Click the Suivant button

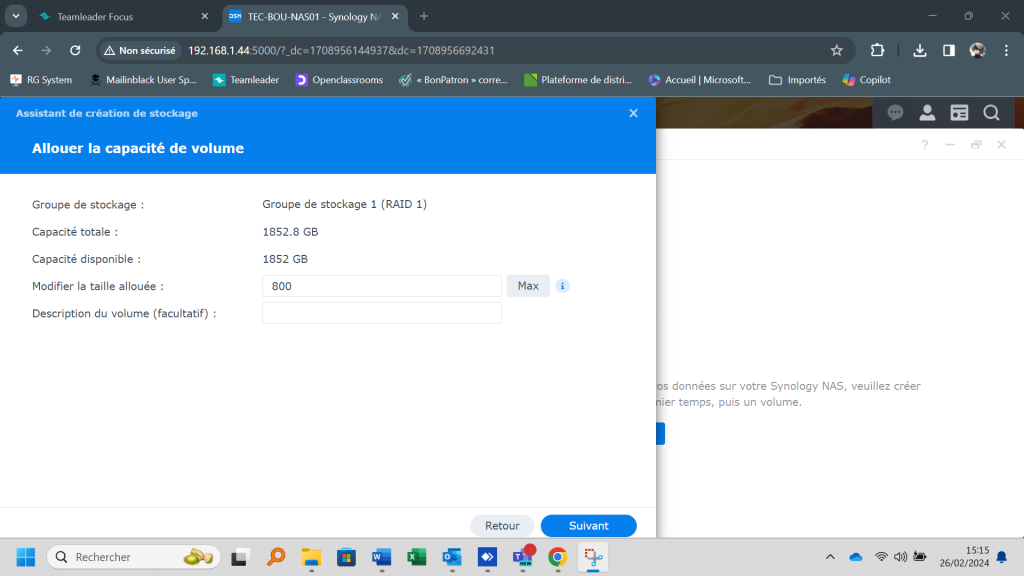coord(588,525)
